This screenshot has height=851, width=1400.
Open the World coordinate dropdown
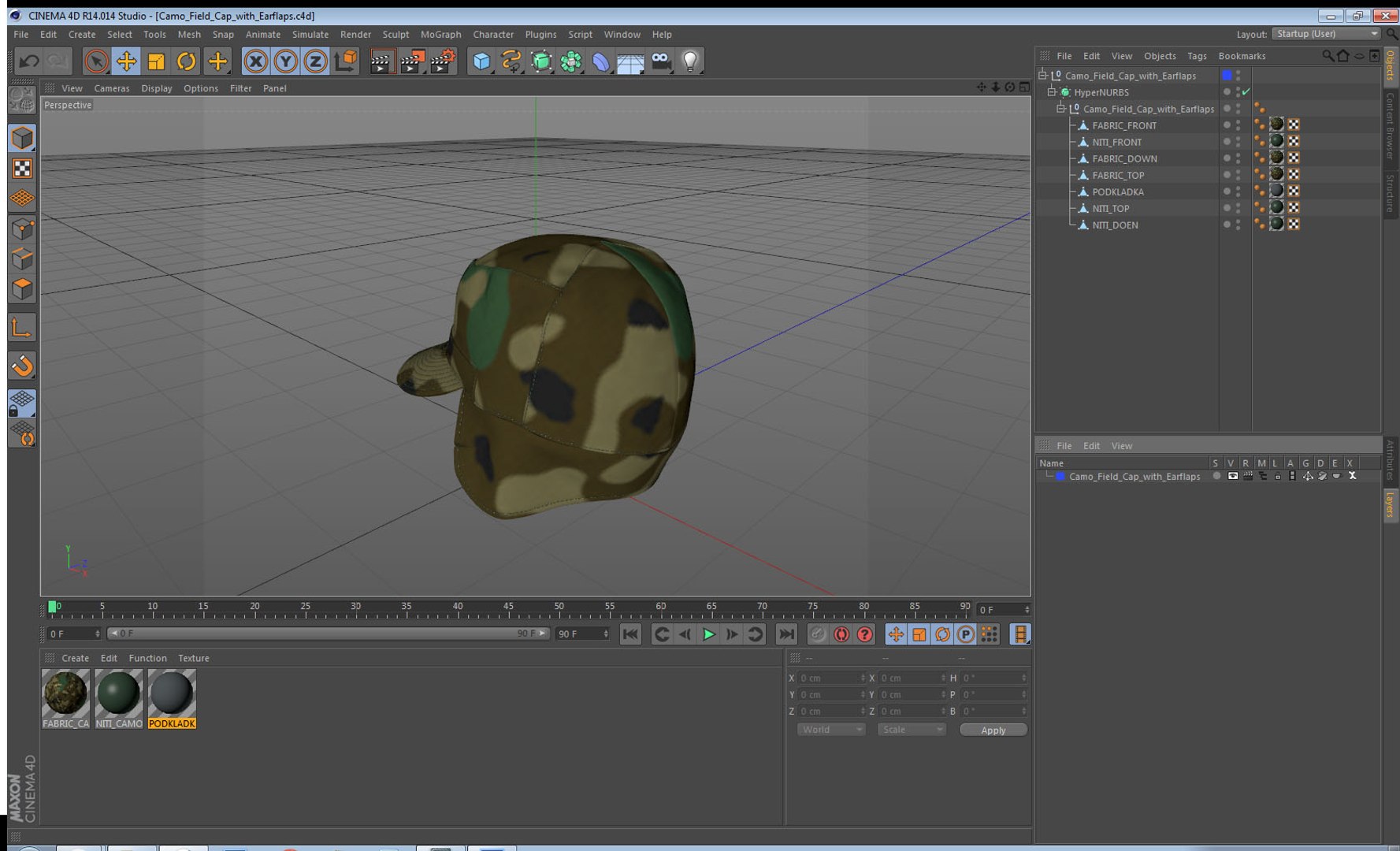tap(831, 730)
